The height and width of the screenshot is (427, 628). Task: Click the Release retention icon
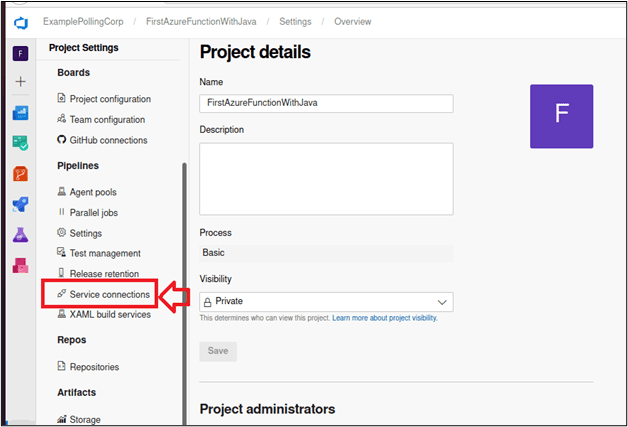[x=61, y=273]
